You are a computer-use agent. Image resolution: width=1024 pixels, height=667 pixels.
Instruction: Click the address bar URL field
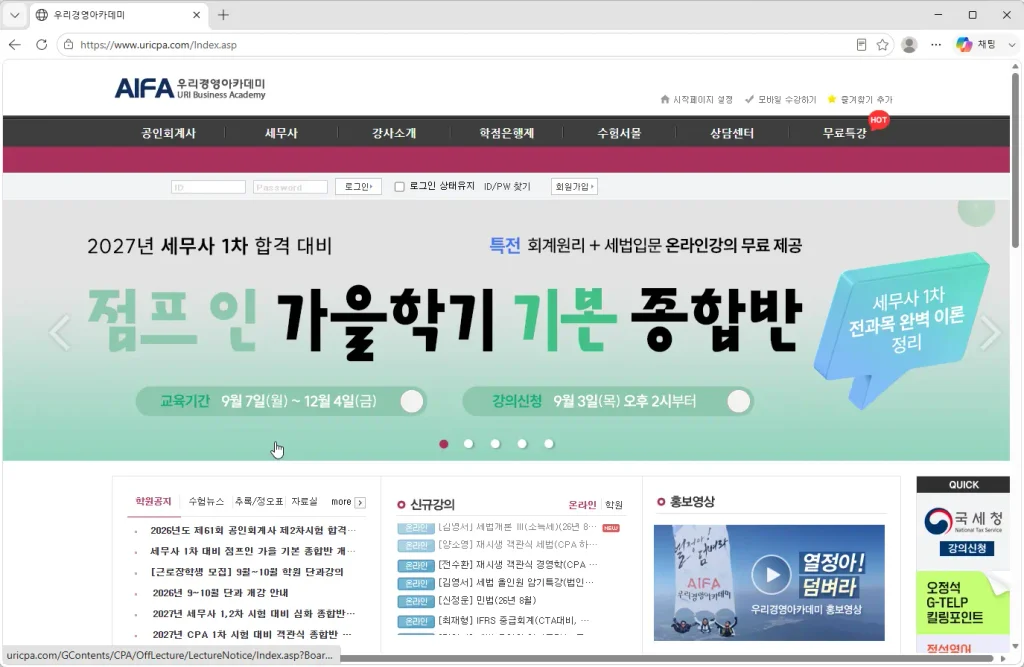coord(457,44)
